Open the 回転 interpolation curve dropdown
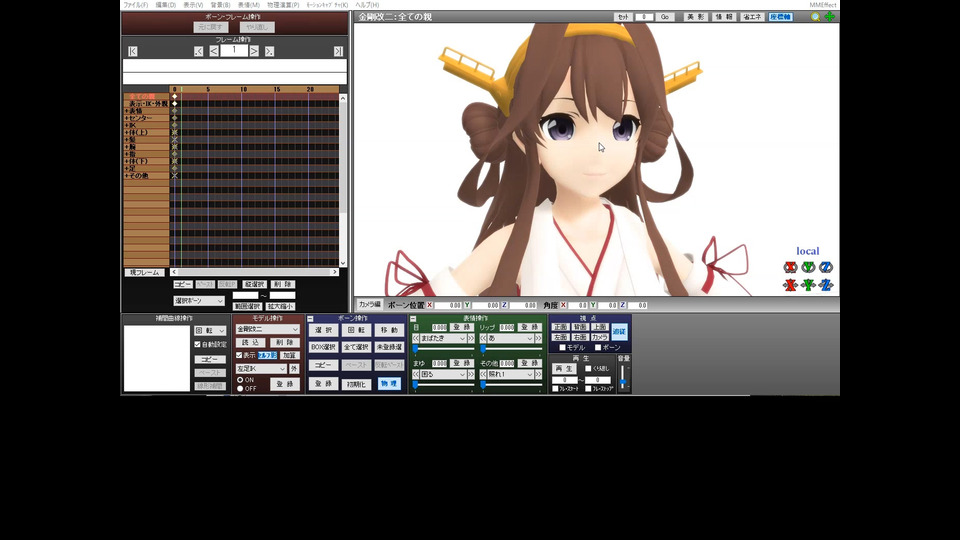Viewport: 960px width, 540px height. pyautogui.click(x=210, y=331)
